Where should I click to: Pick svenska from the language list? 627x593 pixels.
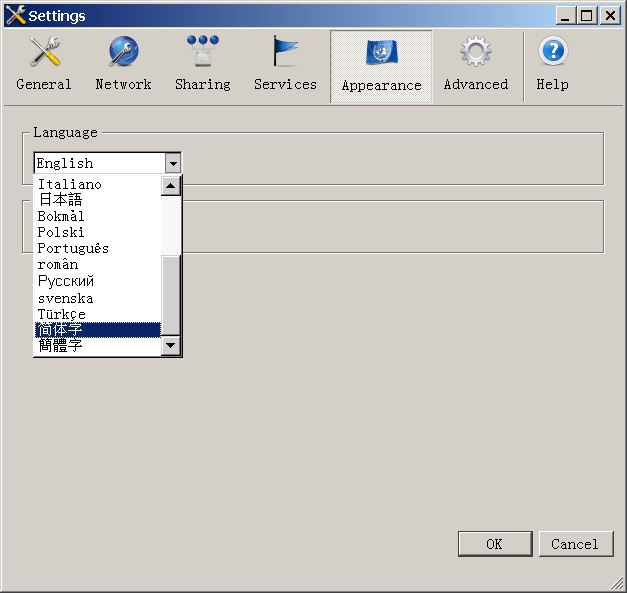pyautogui.click(x=65, y=298)
